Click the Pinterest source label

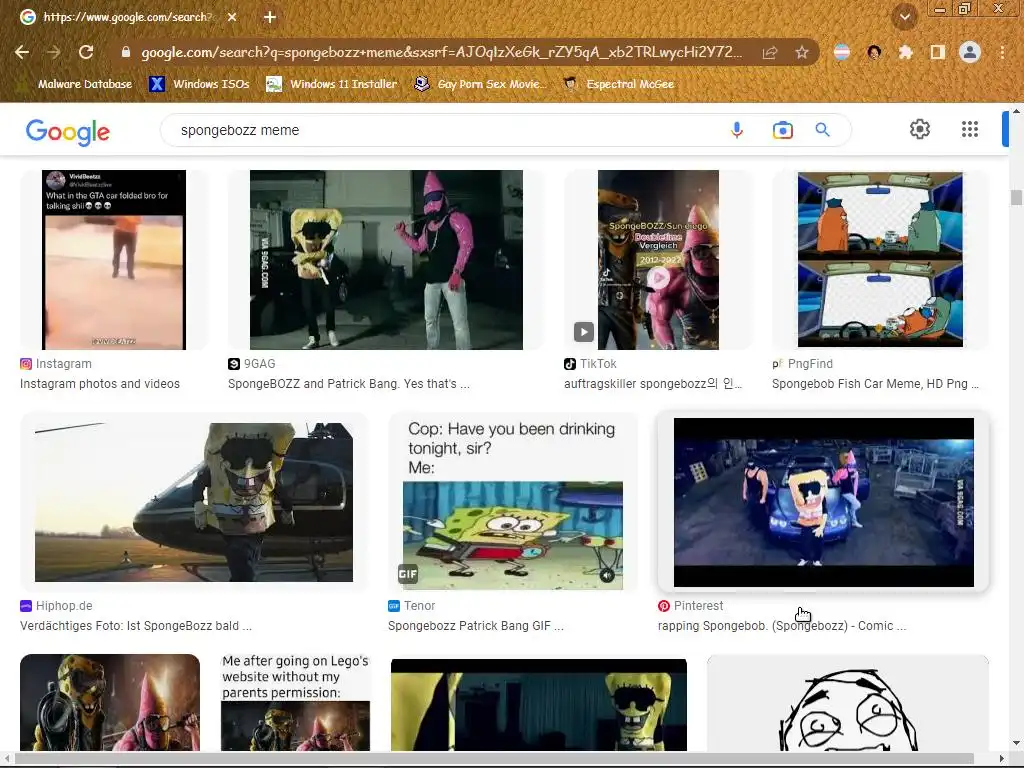coord(691,605)
